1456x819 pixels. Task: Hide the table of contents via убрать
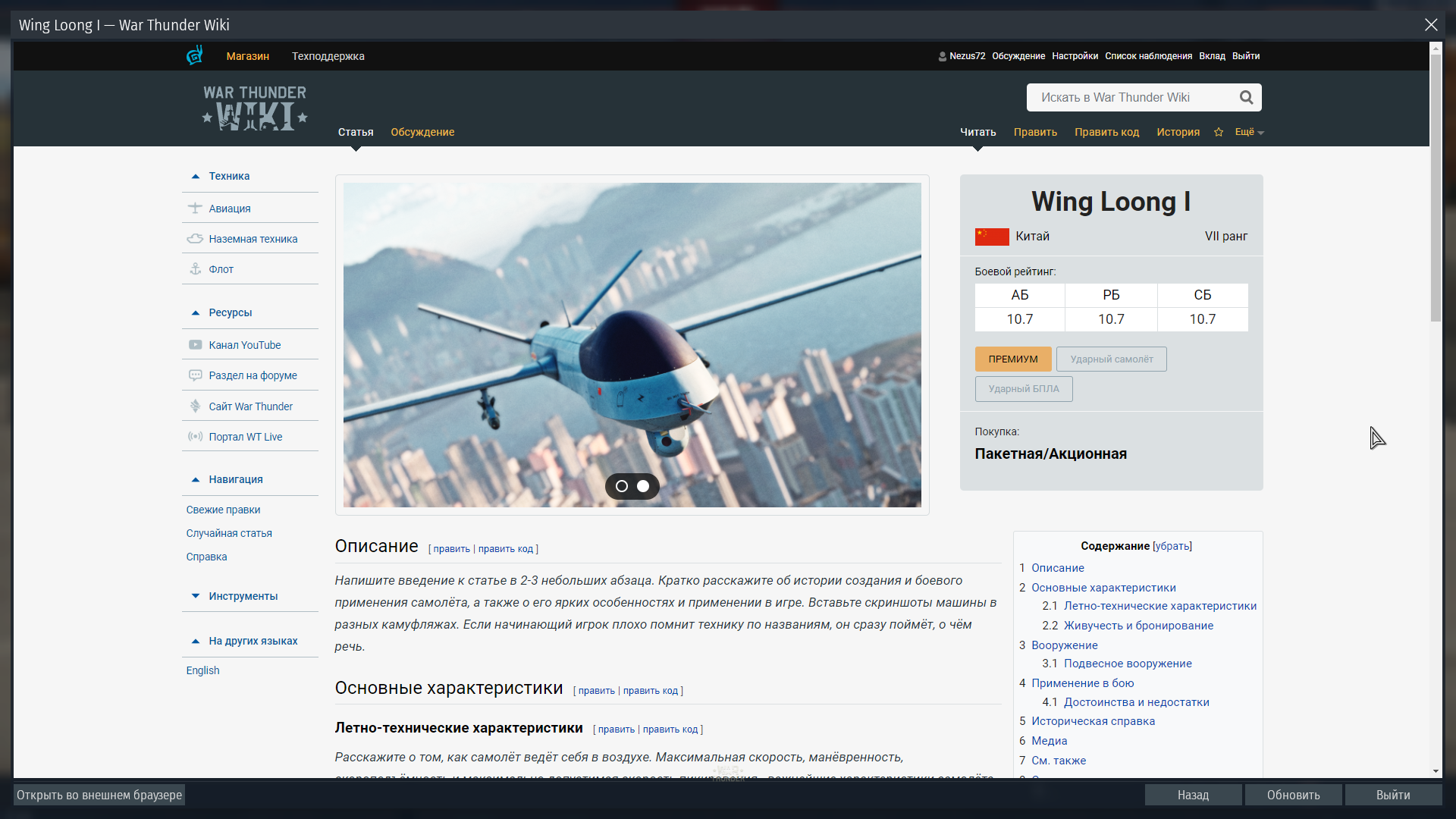pos(1172,546)
